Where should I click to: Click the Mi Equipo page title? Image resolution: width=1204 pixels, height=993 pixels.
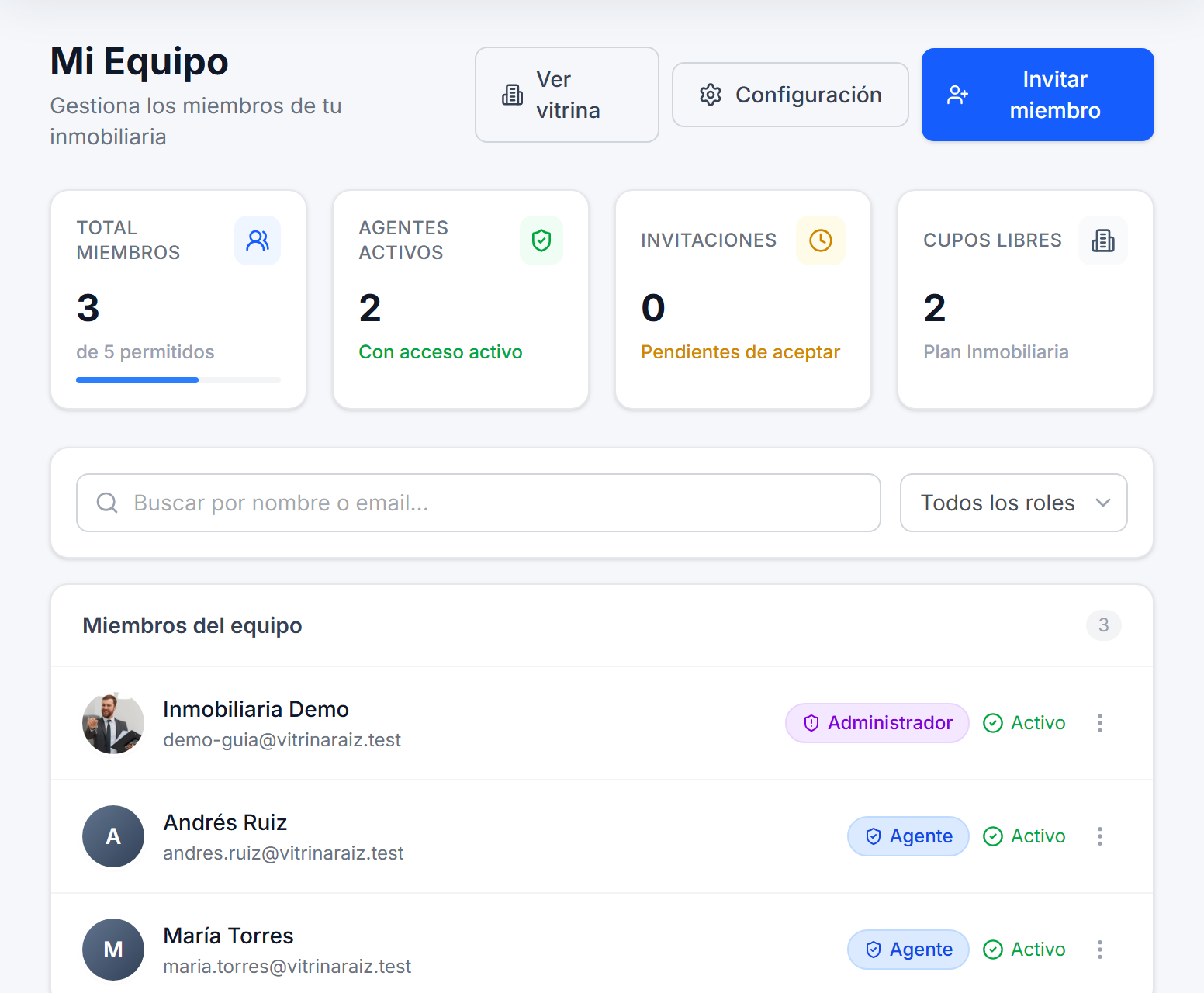point(140,62)
